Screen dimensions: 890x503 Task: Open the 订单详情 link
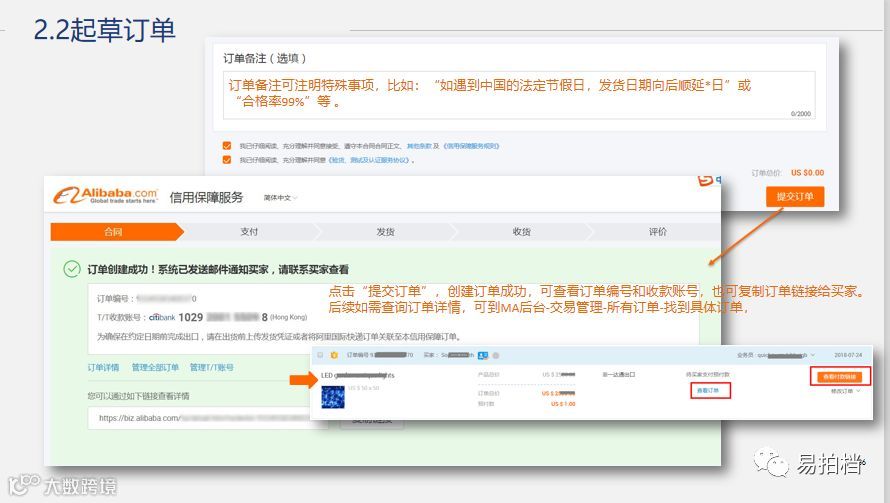[x=103, y=367]
